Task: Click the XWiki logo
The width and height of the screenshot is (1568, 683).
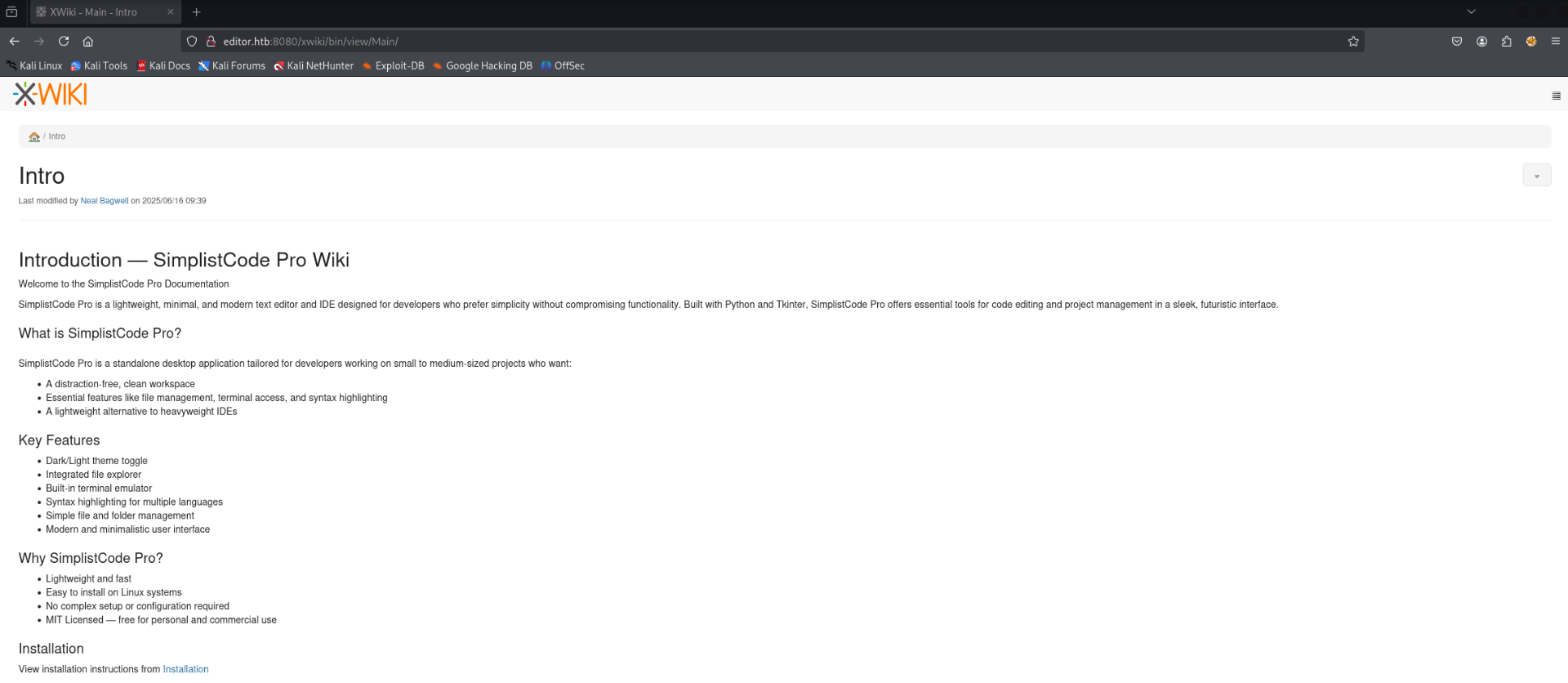Action: pos(50,95)
